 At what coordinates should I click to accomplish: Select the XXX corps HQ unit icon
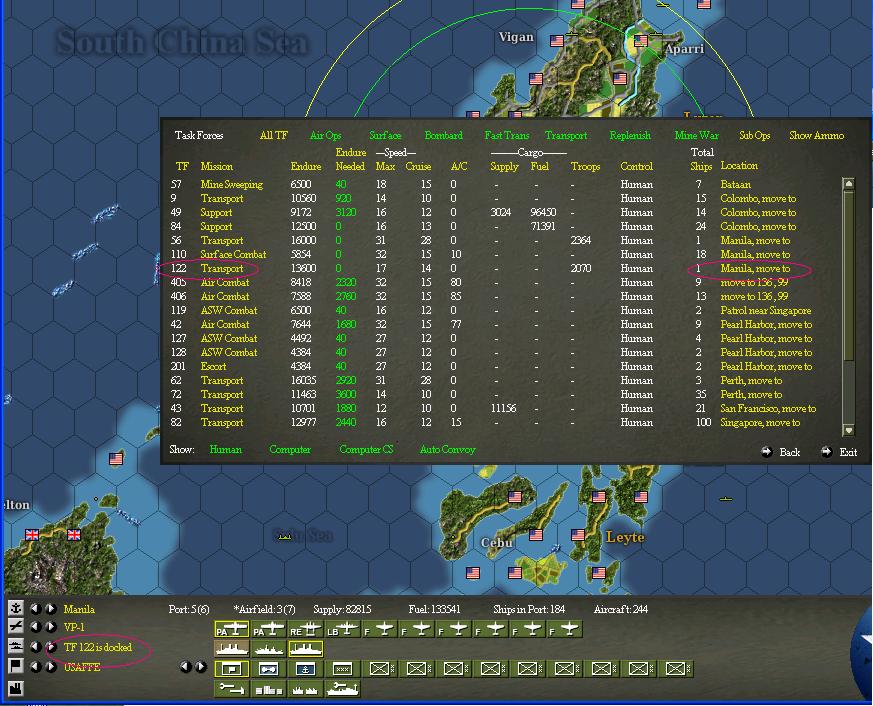(x=342, y=669)
